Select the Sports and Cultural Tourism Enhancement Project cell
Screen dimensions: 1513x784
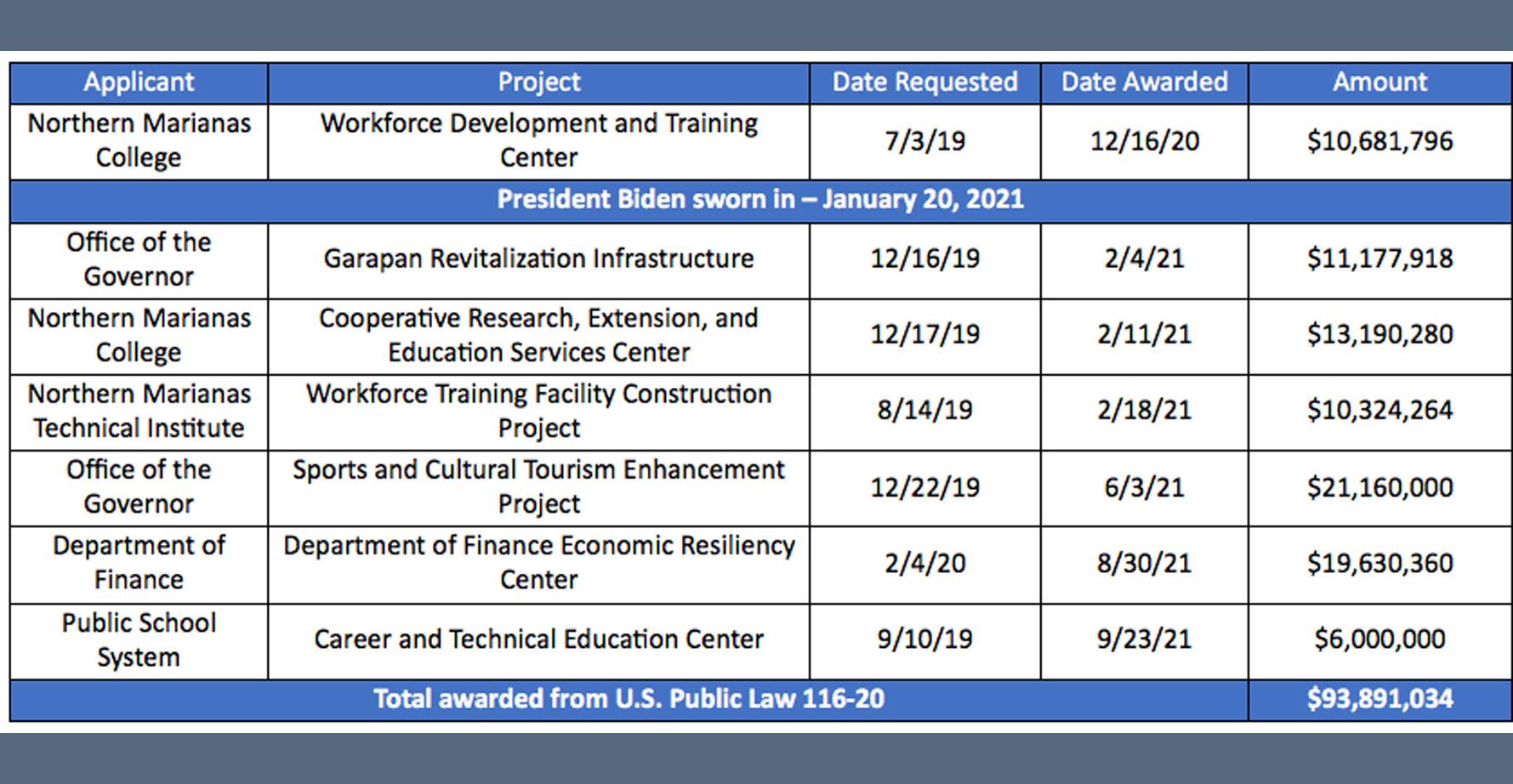click(538, 487)
